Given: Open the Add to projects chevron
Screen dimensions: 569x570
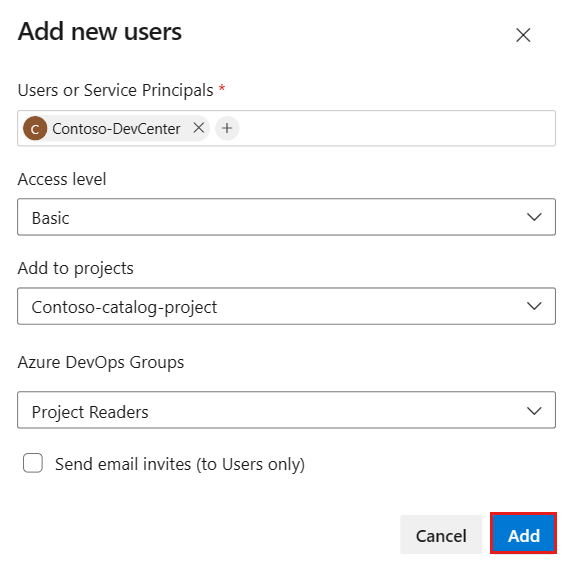Looking at the screenshot, I should (534, 306).
